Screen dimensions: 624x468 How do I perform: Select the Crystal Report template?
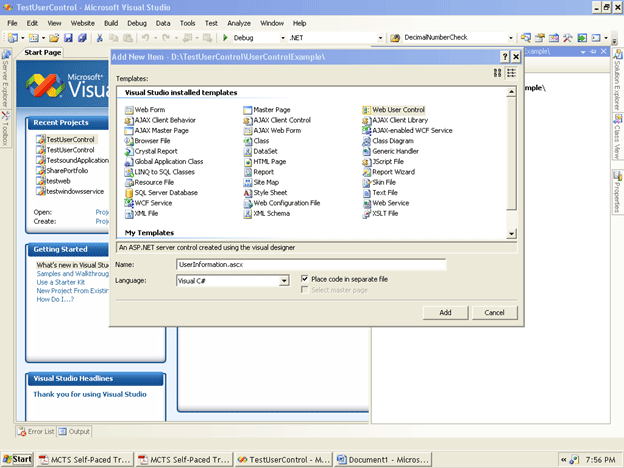pyautogui.click(x=151, y=151)
